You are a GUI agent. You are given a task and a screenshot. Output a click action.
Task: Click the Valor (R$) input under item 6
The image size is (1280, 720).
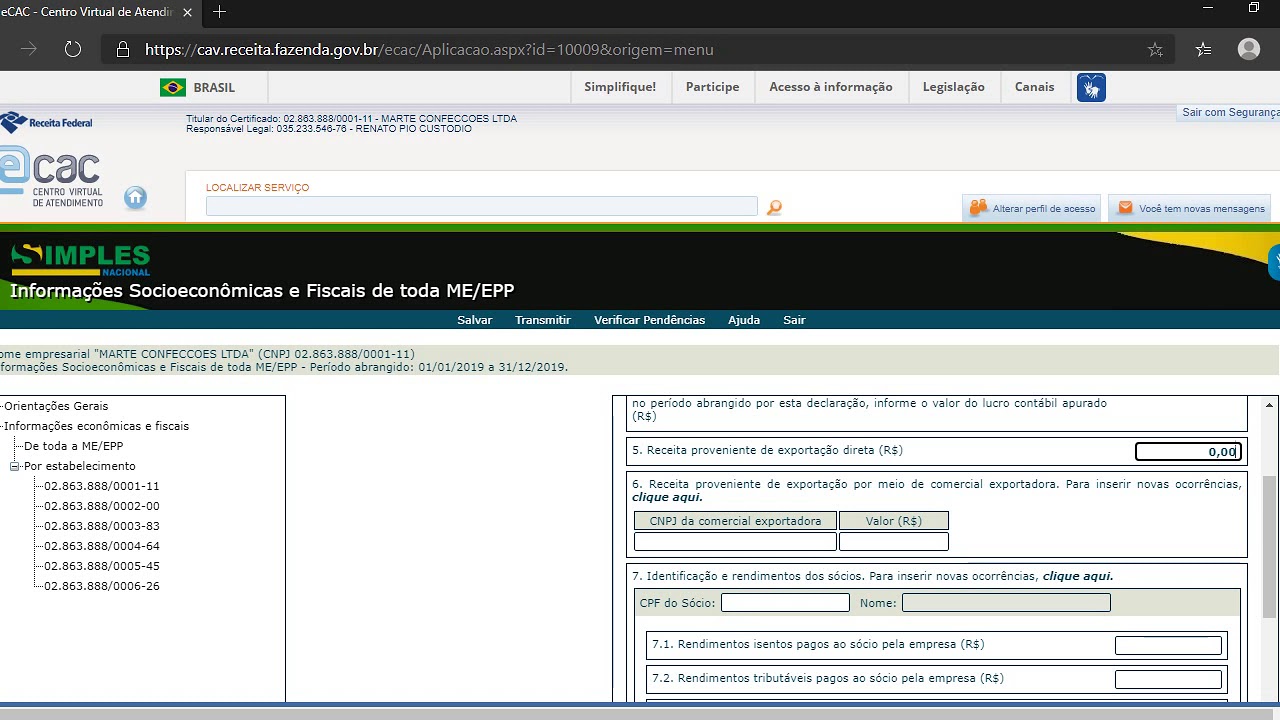pyautogui.click(x=893, y=541)
